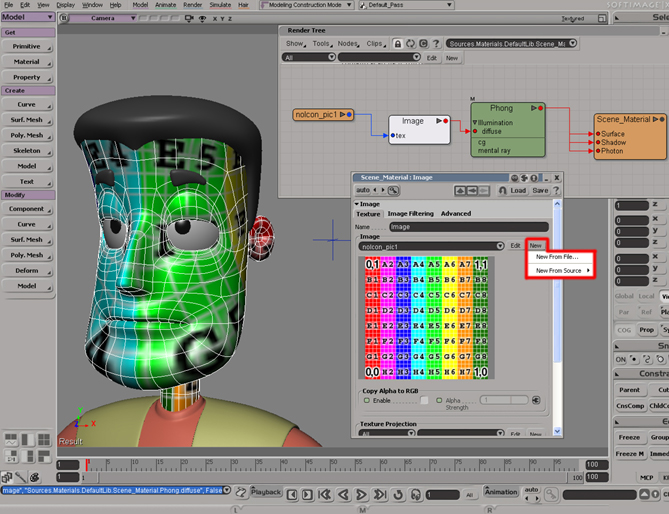Click the Name input field containing Image

point(468,227)
